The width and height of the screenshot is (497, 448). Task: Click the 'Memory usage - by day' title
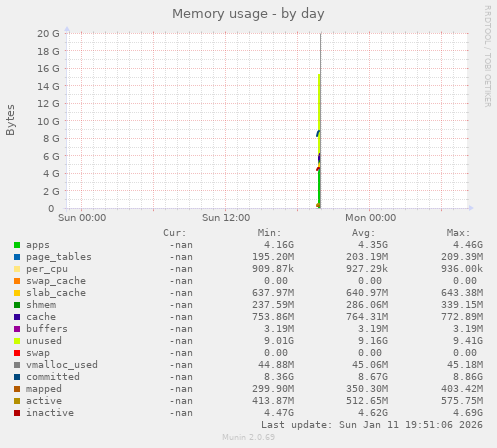pos(248,14)
